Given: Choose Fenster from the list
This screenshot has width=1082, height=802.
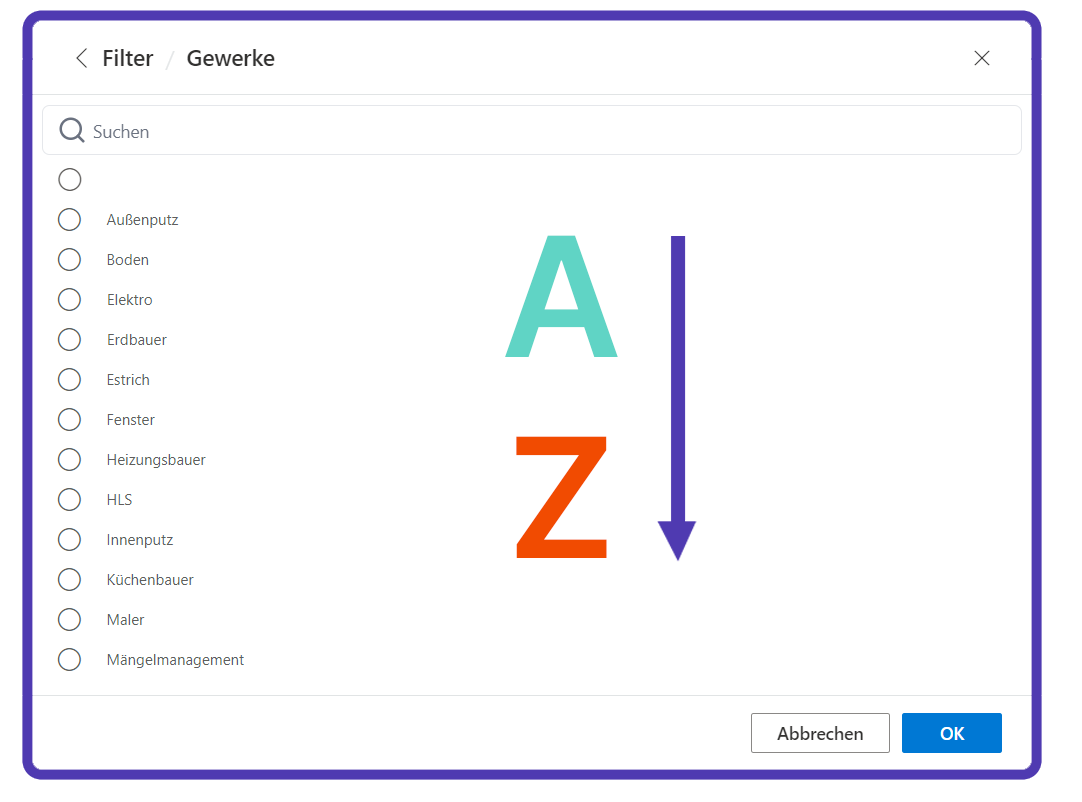Looking at the screenshot, I should (69, 420).
